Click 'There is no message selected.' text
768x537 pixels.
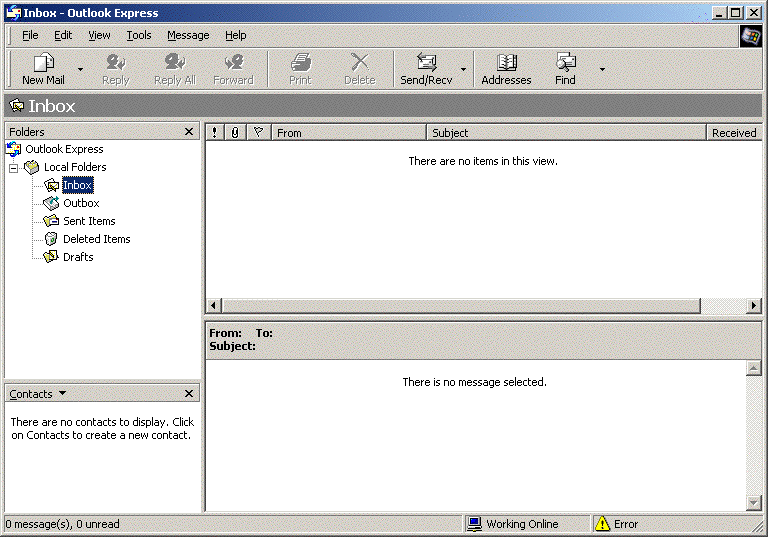[x=475, y=382]
